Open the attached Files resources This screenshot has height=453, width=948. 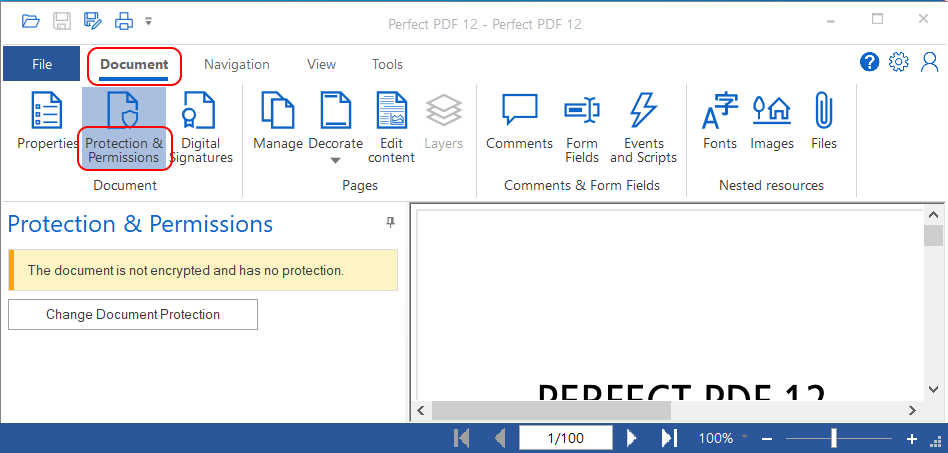[823, 120]
